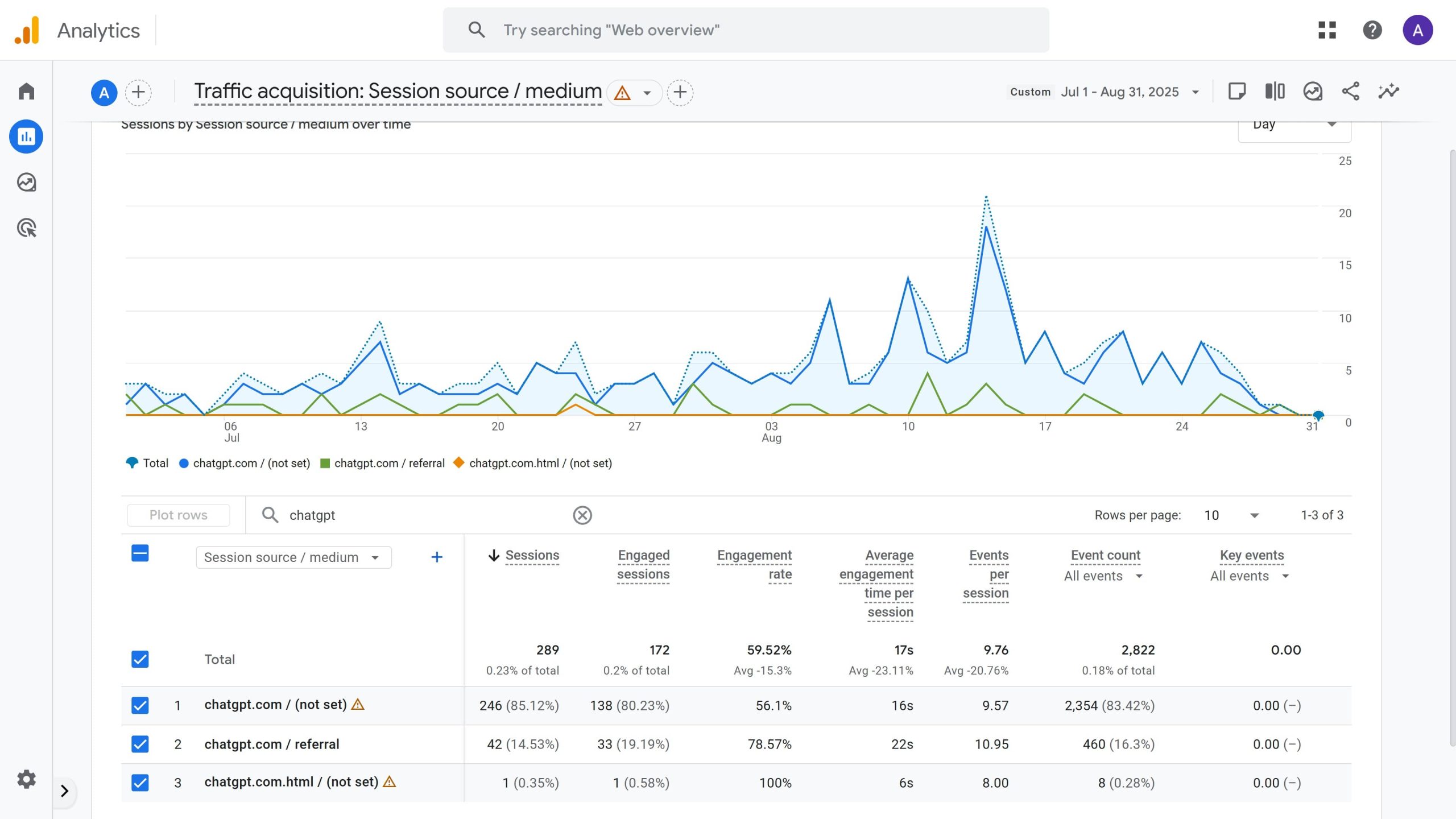Uncheck the Total row checkbox
The height and width of the screenshot is (819, 1456).
tap(140, 659)
